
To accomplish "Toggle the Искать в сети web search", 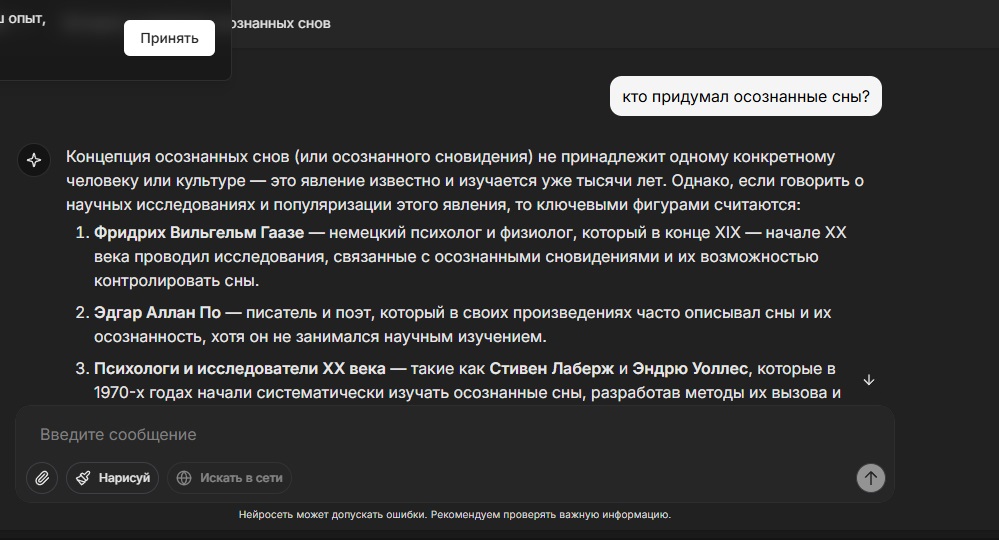I will (229, 478).
